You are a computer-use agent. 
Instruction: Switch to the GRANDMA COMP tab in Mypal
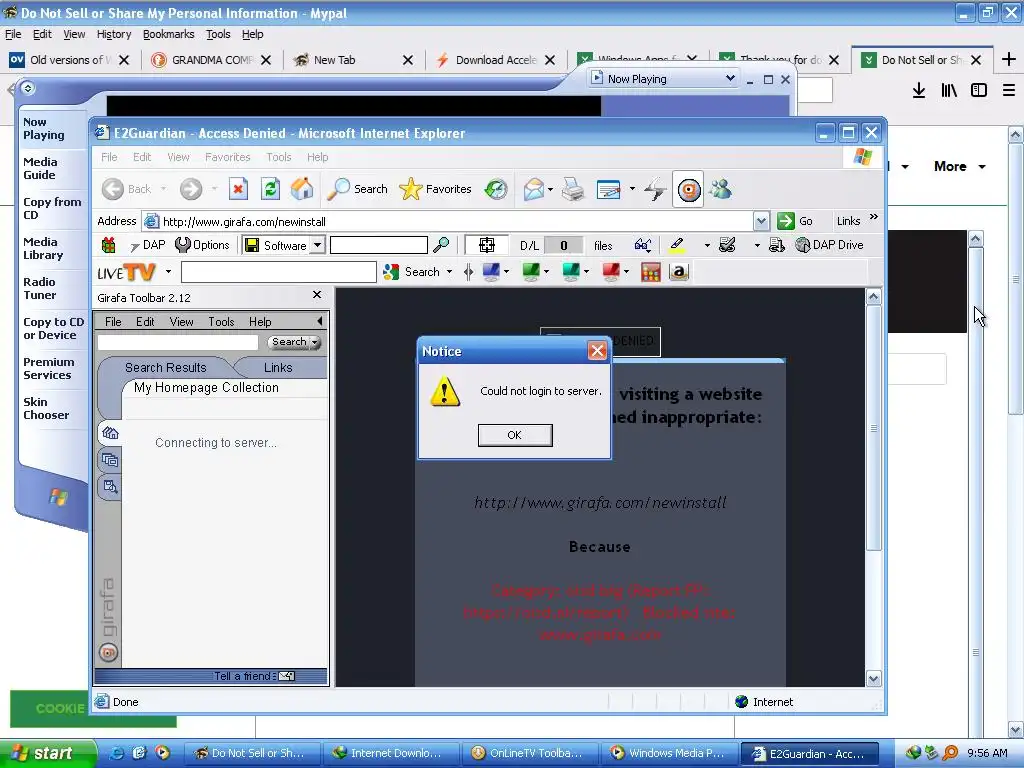pyautogui.click(x=210, y=60)
